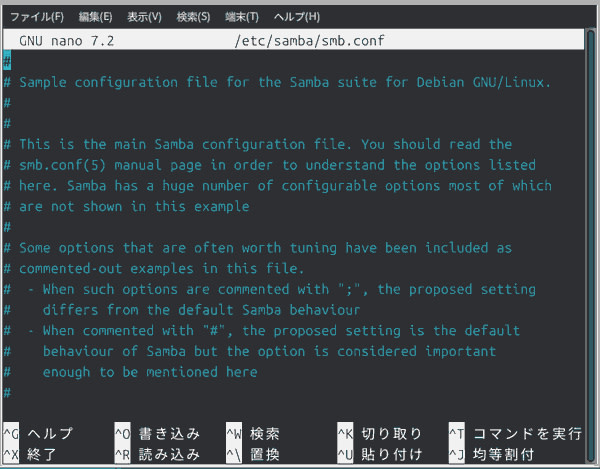Image resolution: width=600 pixels, height=469 pixels.
Task: Open the ファイル(F) menu
Action: 37,17
